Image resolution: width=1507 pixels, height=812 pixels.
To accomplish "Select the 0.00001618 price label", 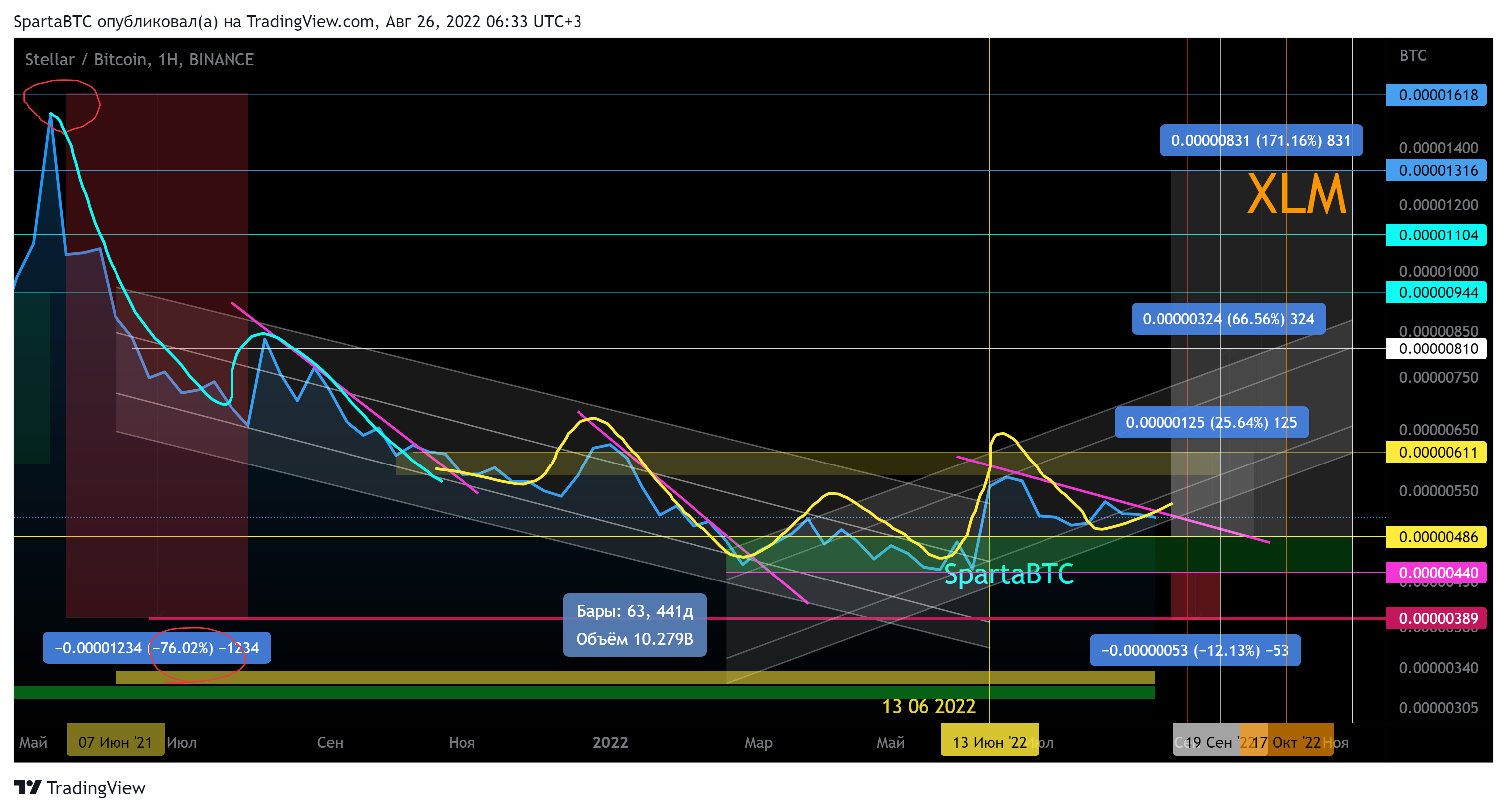I will pyautogui.click(x=1436, y=95).
